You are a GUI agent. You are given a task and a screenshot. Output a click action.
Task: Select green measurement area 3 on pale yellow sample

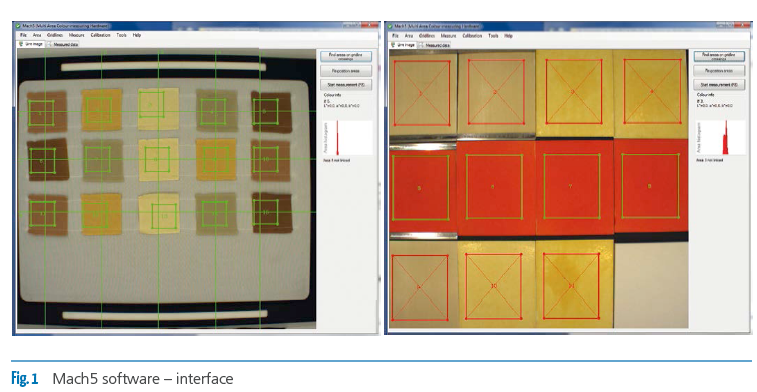click(x=151, y=105)
